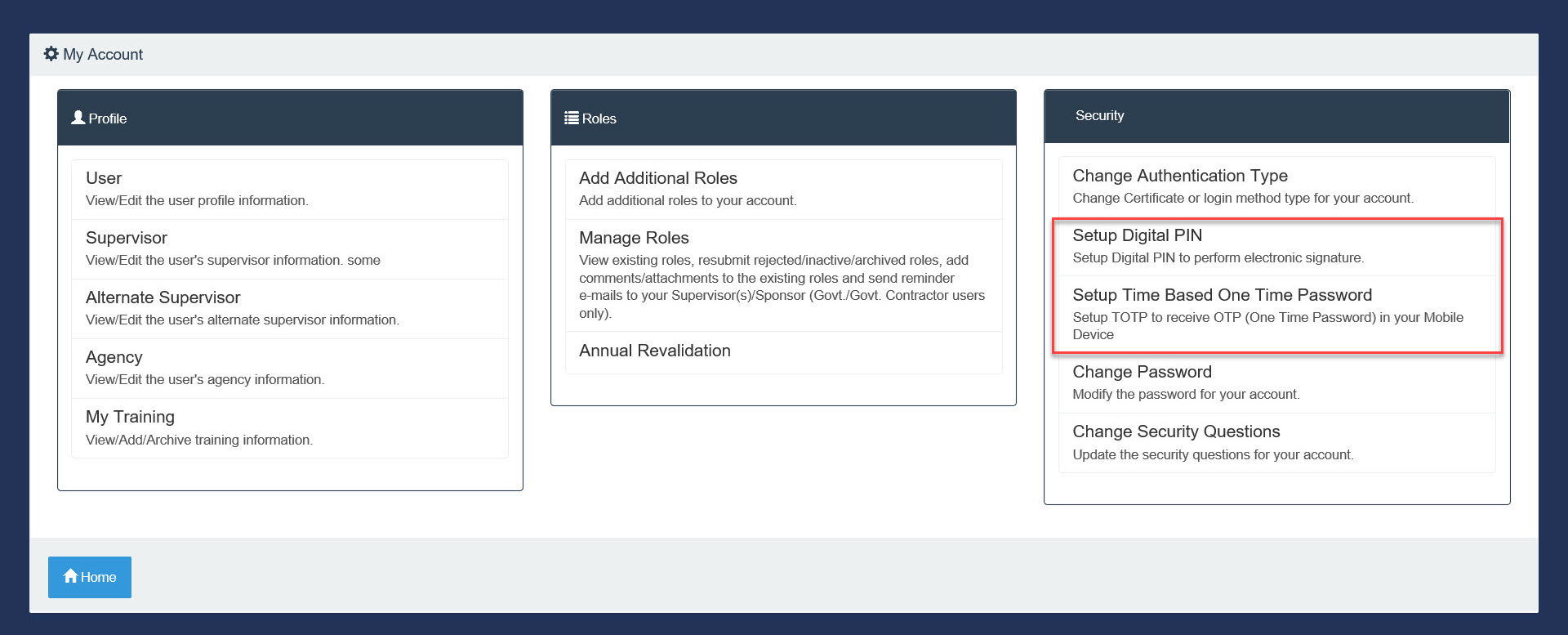Click the Security panel header text
The image size is (1568, 635).
1099,116
